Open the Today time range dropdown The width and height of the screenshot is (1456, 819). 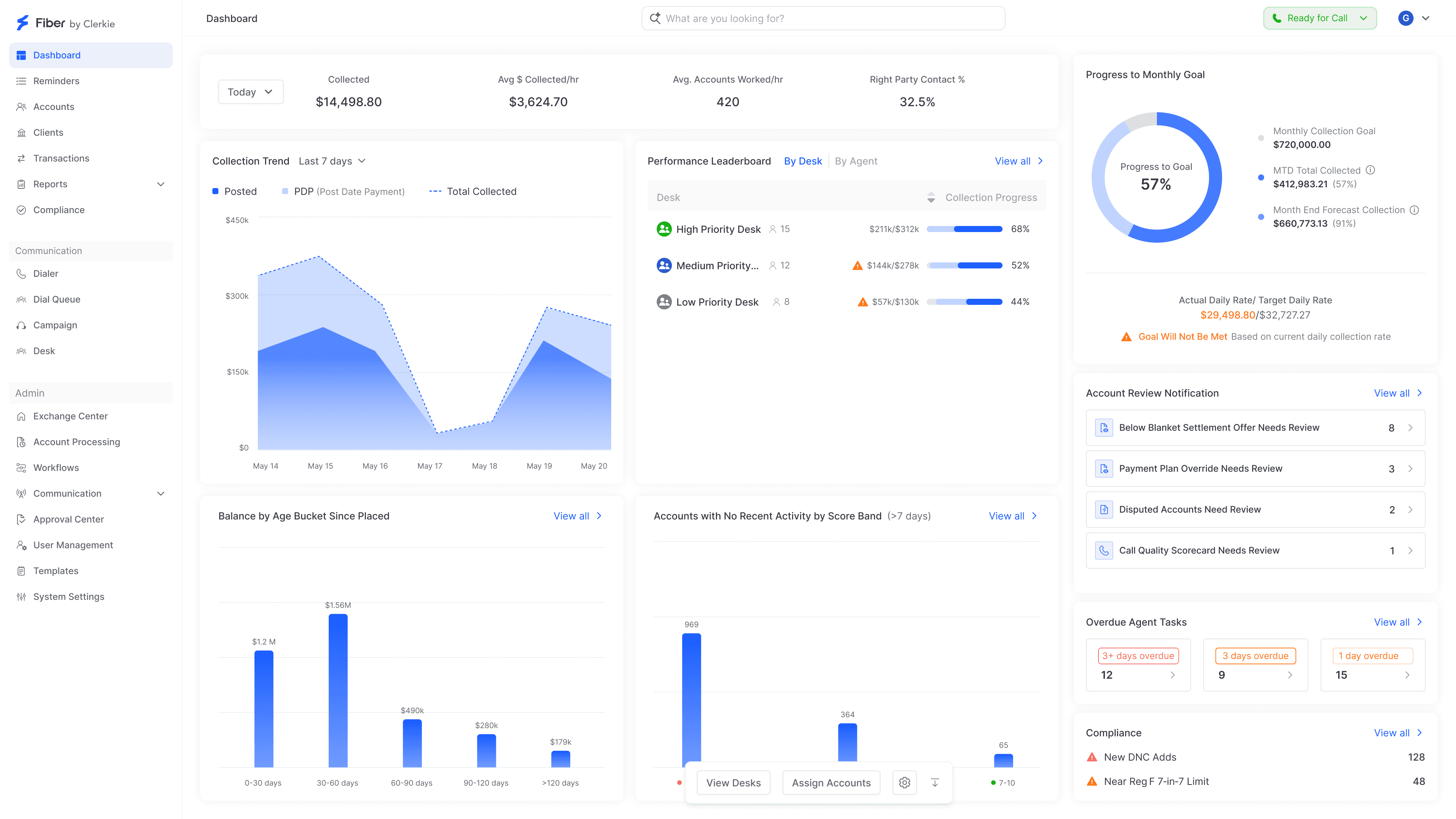[x=250, y=92]
